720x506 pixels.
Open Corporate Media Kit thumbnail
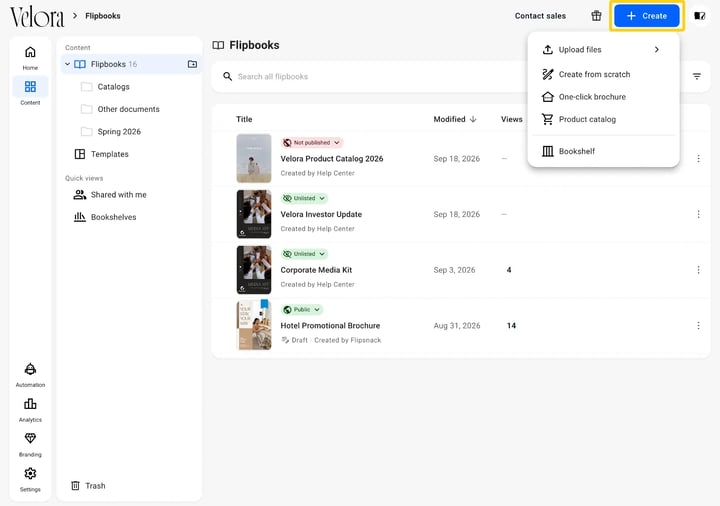[x=254, y=270]
